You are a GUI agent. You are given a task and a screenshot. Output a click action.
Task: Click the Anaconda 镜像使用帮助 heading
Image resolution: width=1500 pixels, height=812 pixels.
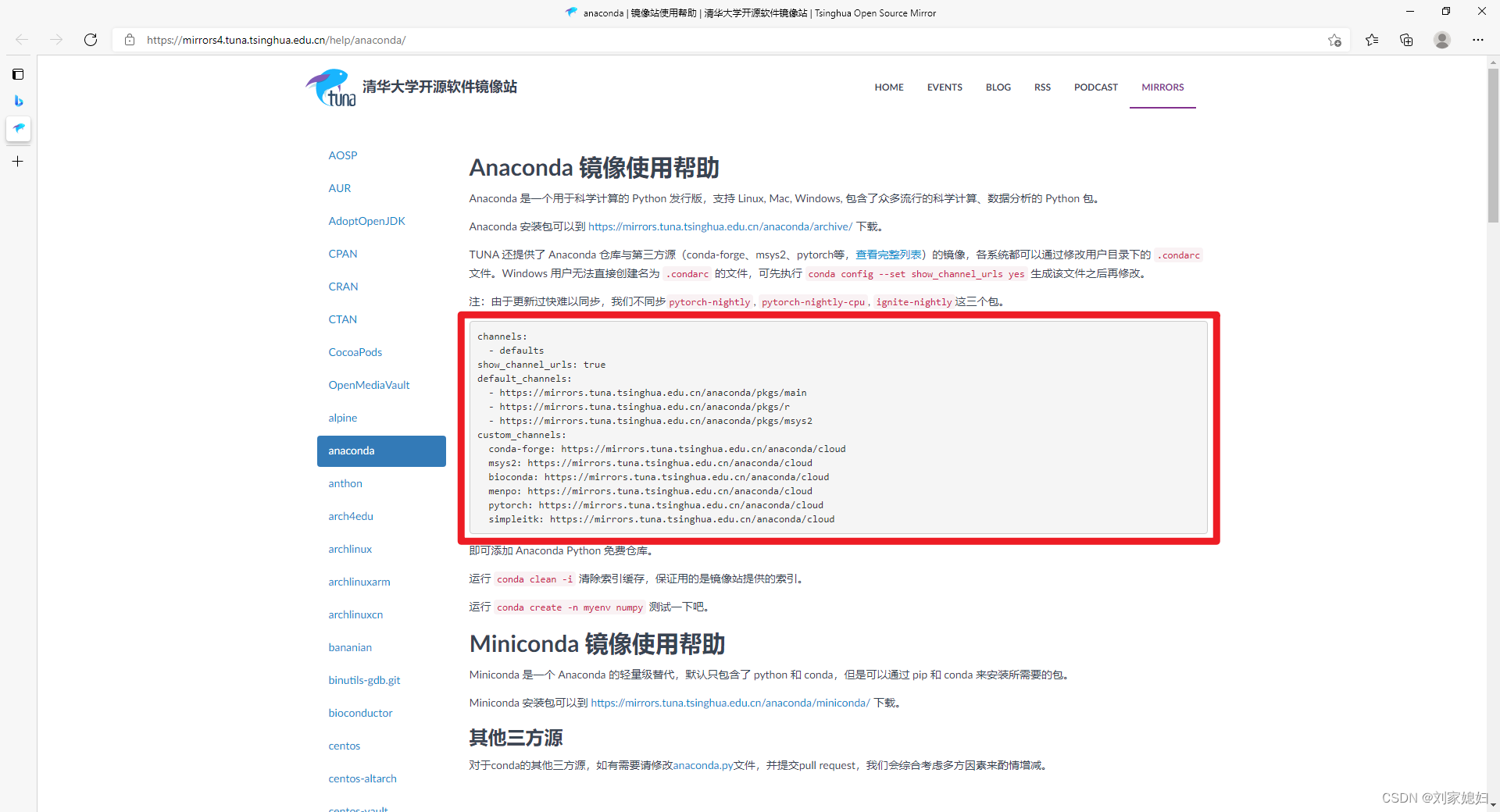(594, 168)
